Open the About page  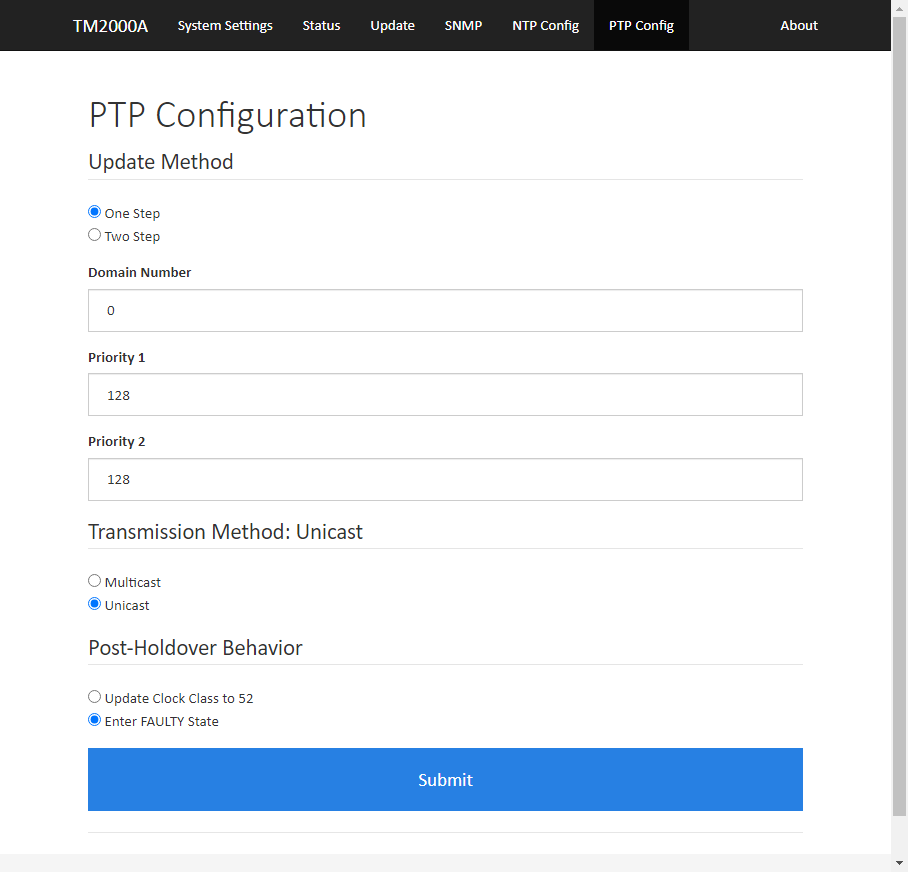tap(799, 25)
